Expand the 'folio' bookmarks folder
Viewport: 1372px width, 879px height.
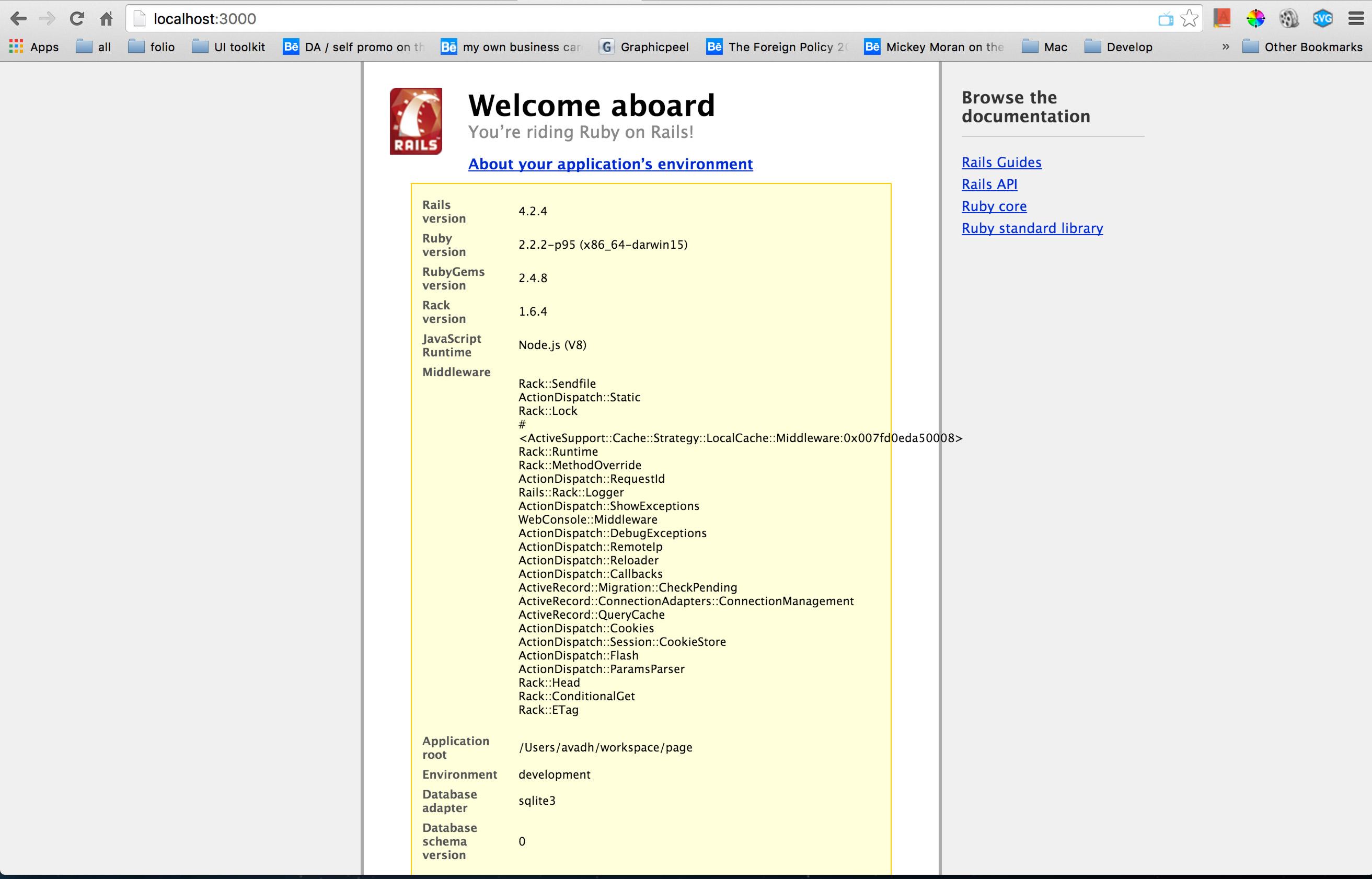[x=152, y=47]
